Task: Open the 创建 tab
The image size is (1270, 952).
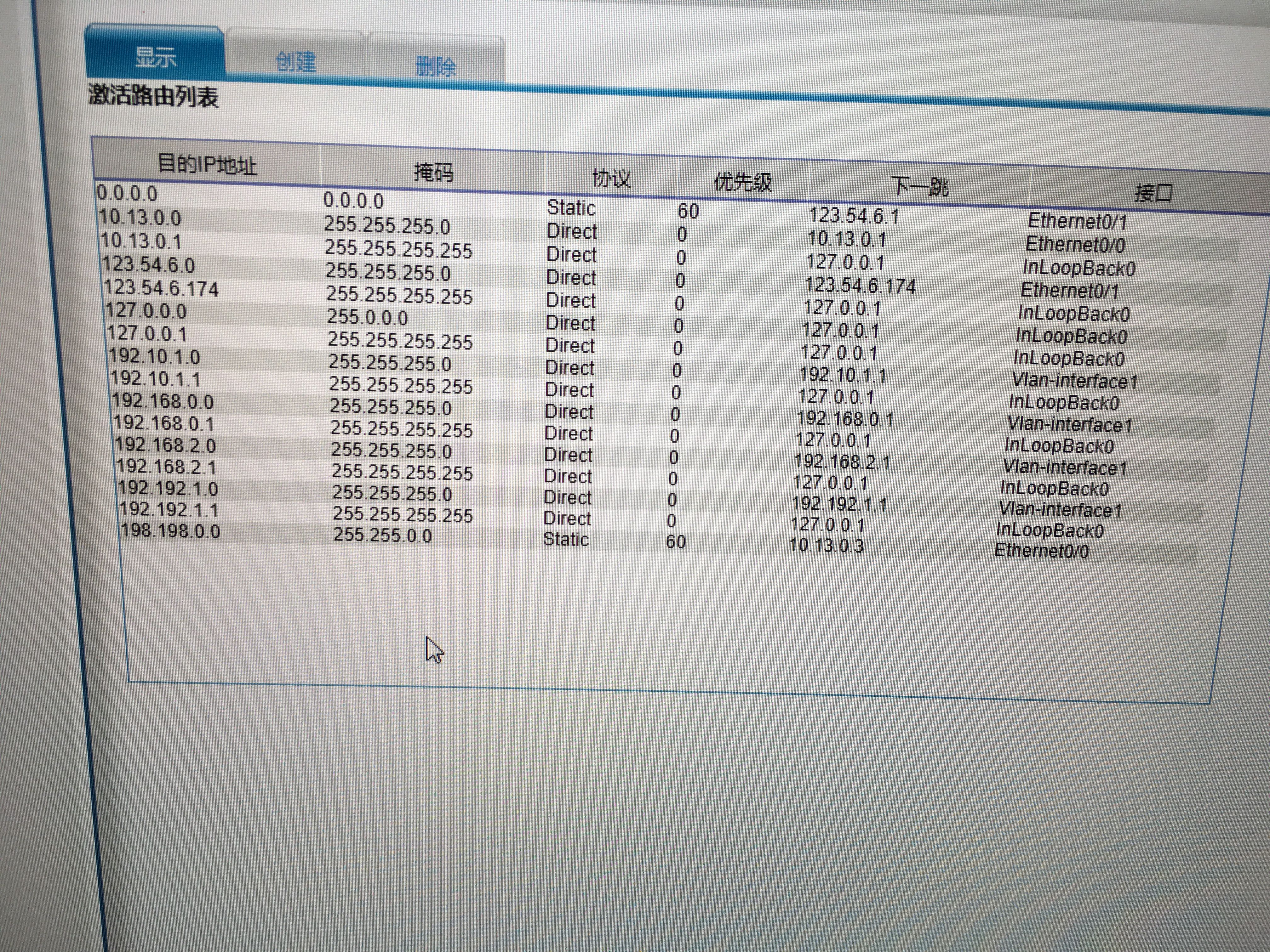Action: (296, 61)
